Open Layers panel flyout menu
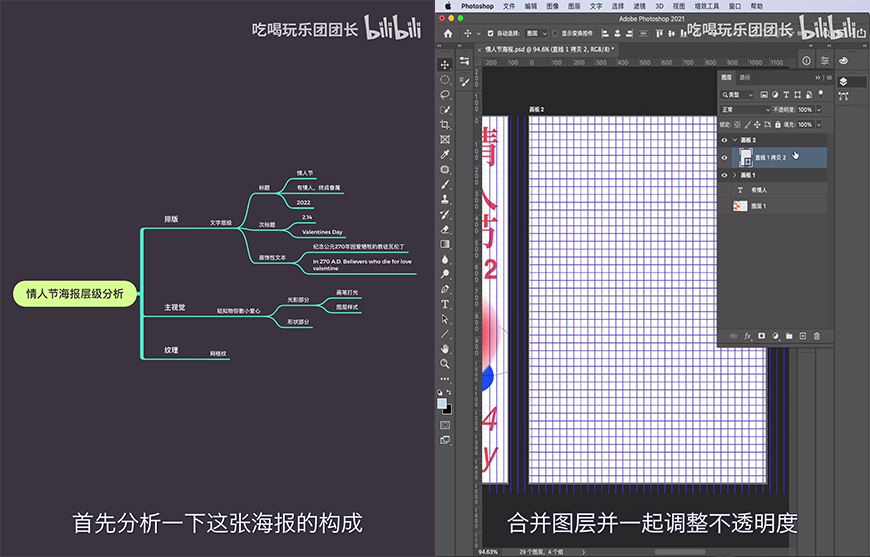The image size is (870, 557). (x=829, y=78)
